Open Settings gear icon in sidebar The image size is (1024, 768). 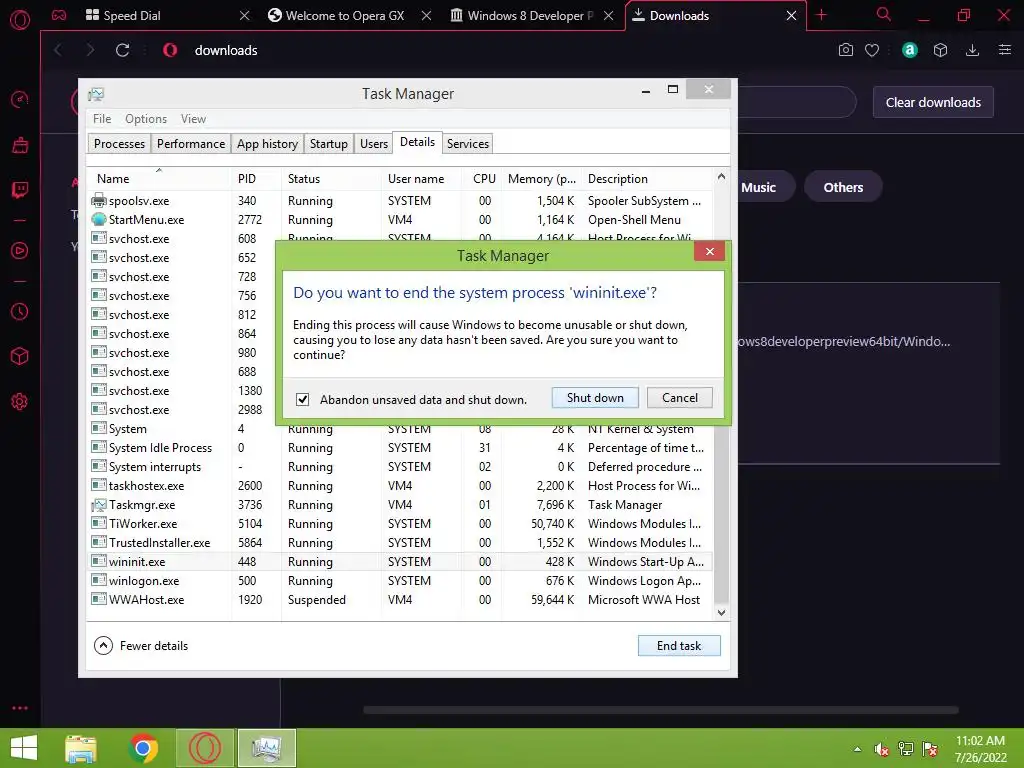(20, 402)
